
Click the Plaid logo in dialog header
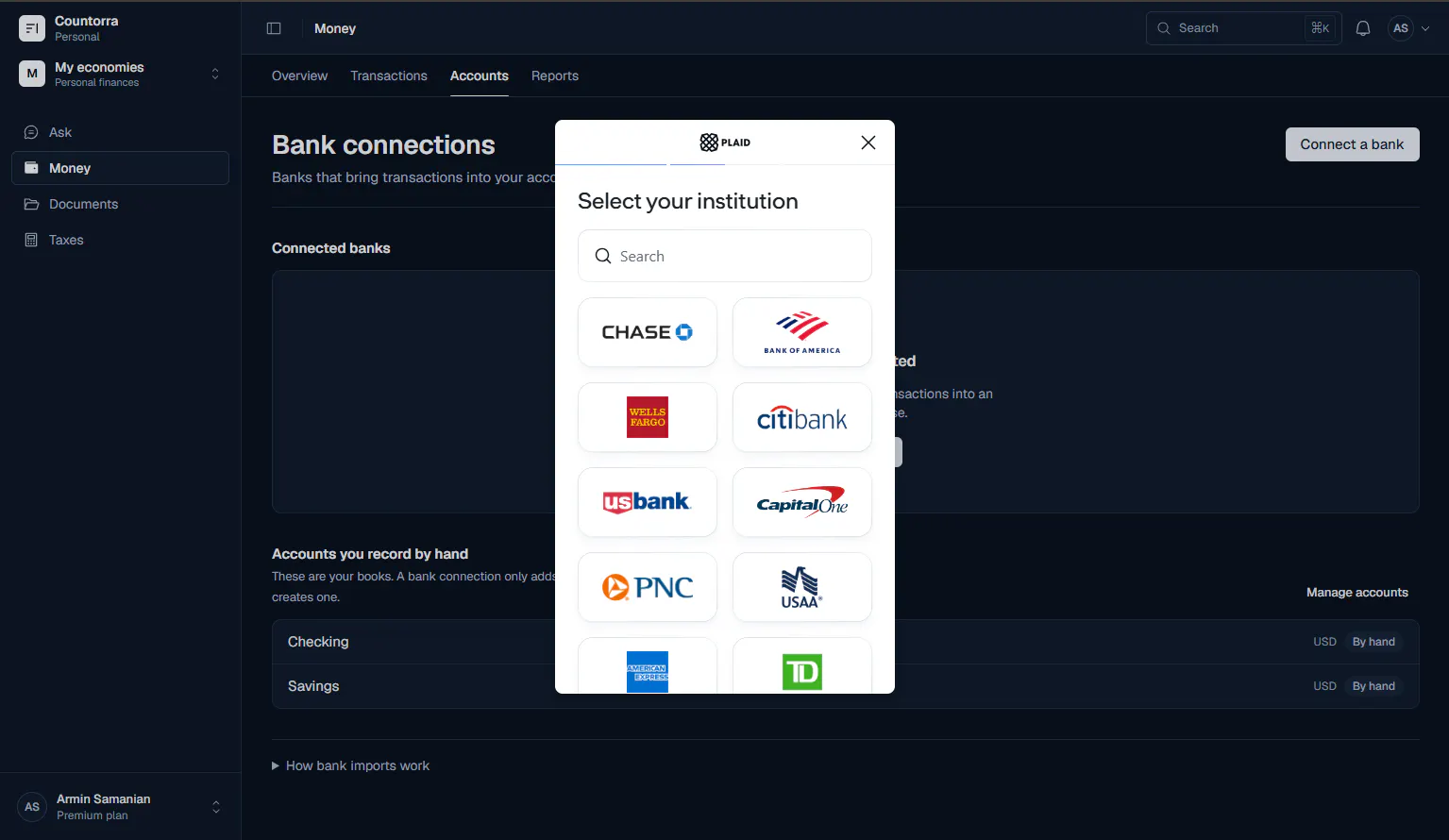[x=725, y=143]
